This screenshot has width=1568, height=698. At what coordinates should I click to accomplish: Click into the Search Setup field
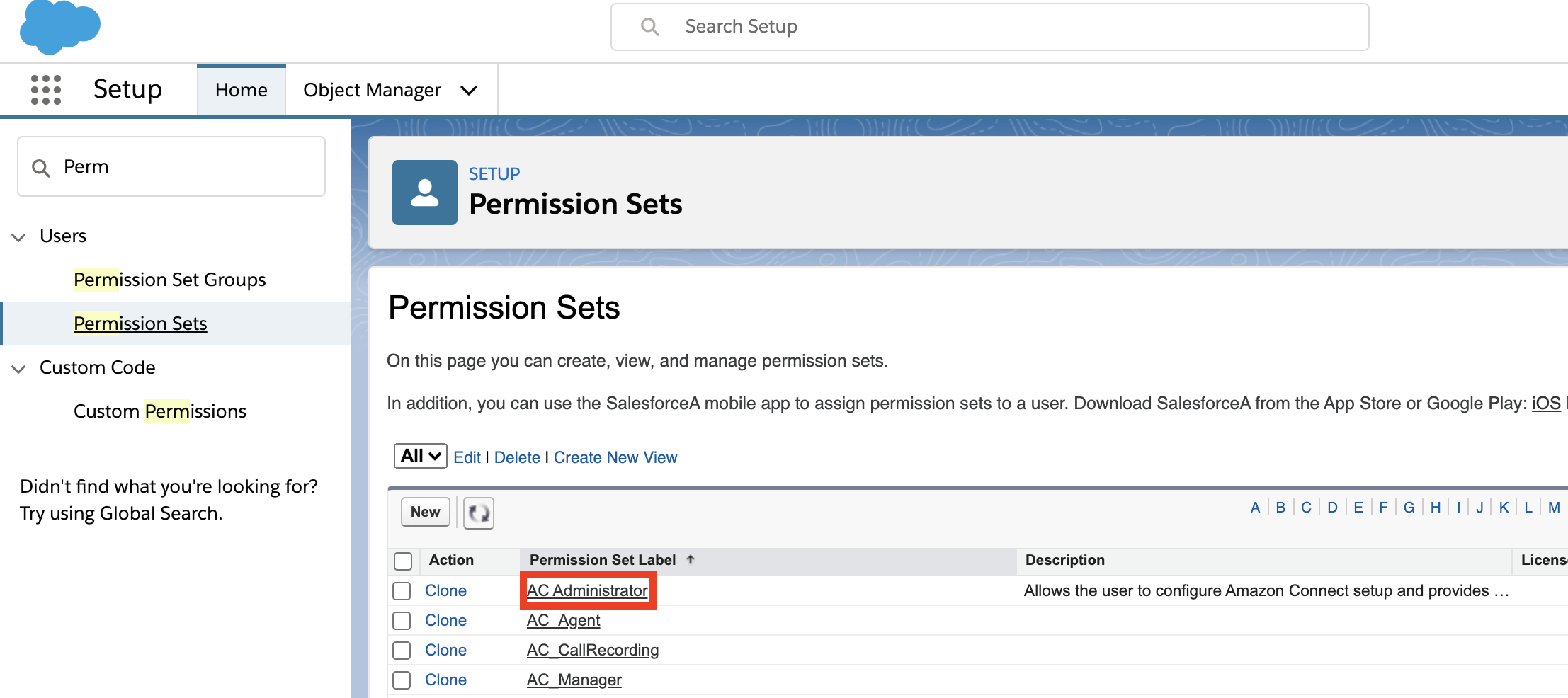click(x=990, y=27)
